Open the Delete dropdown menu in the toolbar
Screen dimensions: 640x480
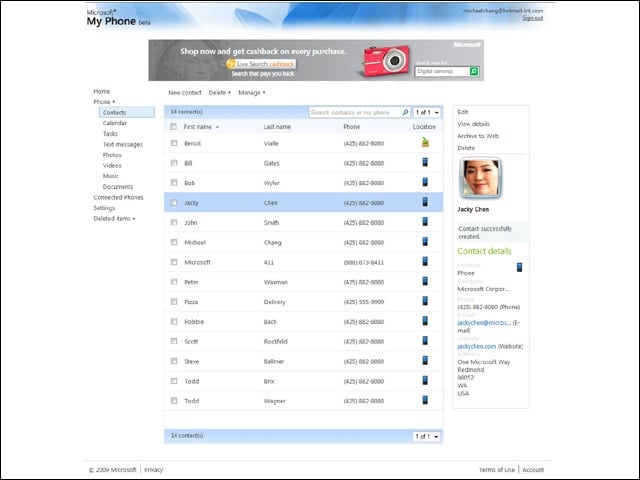click(220, 93)
